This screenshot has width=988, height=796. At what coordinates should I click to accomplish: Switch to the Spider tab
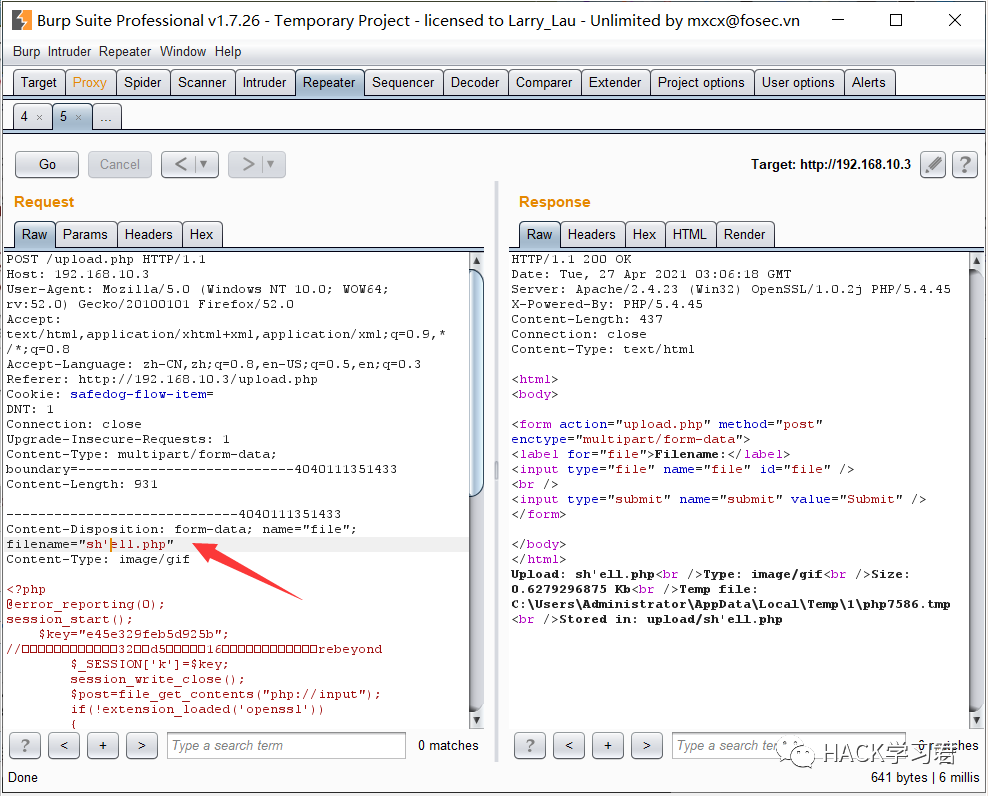[x=143, y=83]
